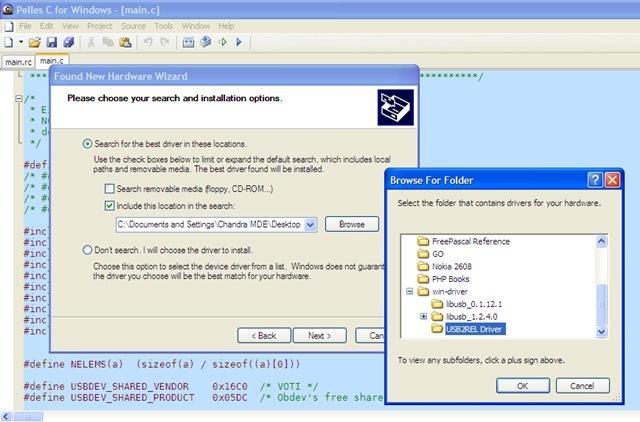640x422 pixels.
Task: Open the Tools menu
Action: (x=164, y=26)
